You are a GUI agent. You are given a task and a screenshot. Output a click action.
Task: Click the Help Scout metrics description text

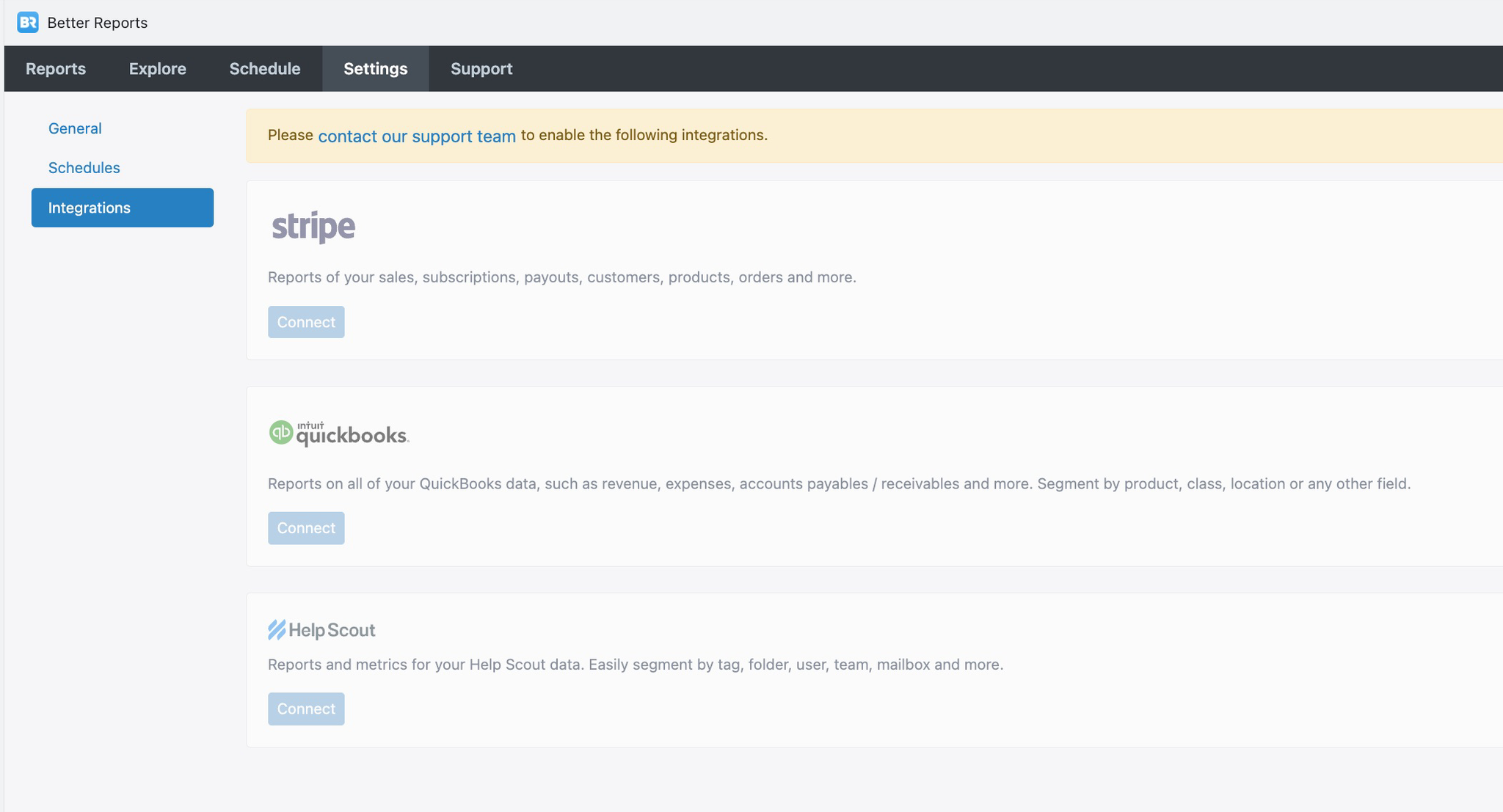tap(636, 665)
